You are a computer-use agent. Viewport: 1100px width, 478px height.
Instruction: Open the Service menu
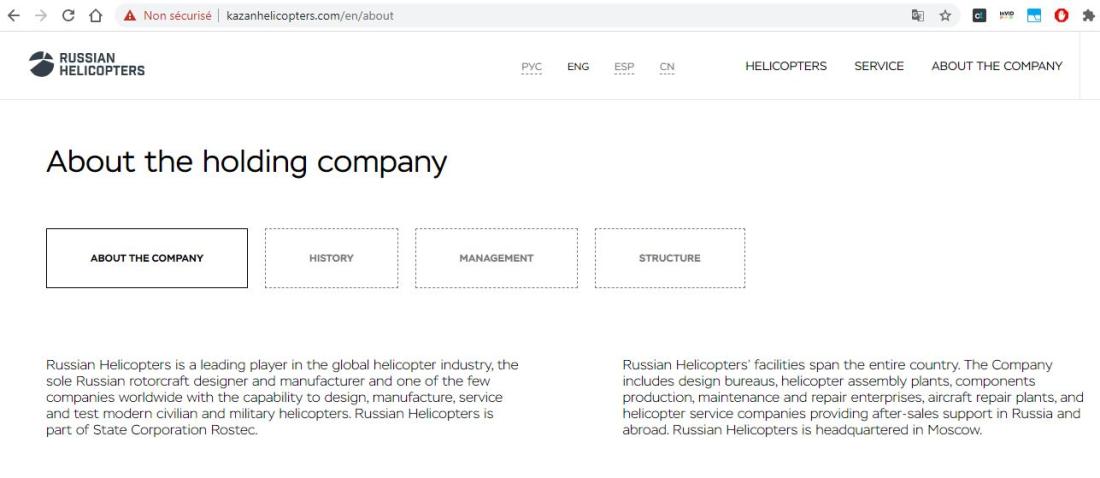tap(879, 66)
